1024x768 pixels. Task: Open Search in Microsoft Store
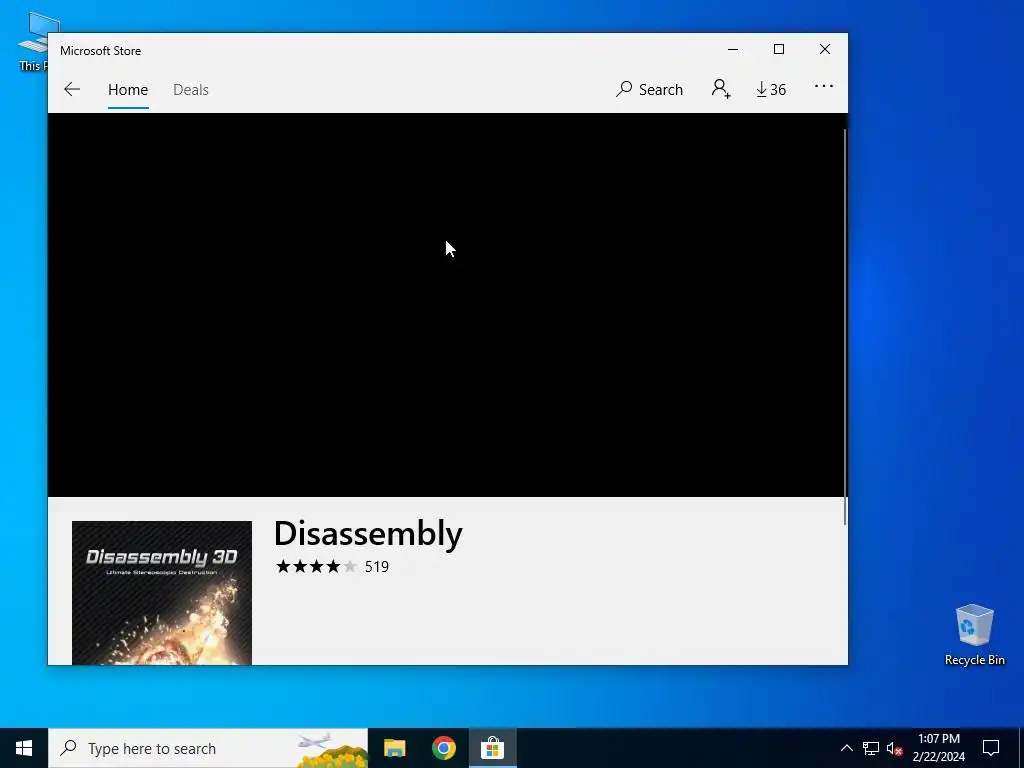coord(649,89)
